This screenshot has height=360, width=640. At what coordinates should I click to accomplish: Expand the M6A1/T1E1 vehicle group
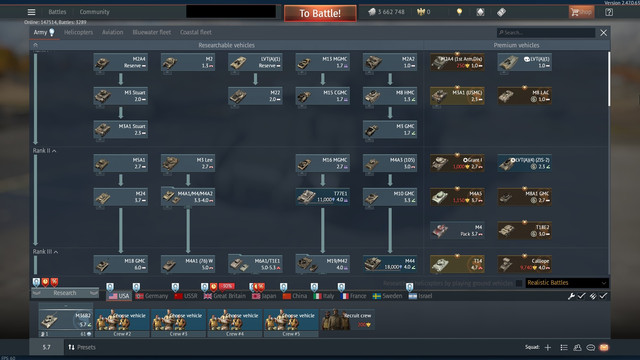pos(255,264)
